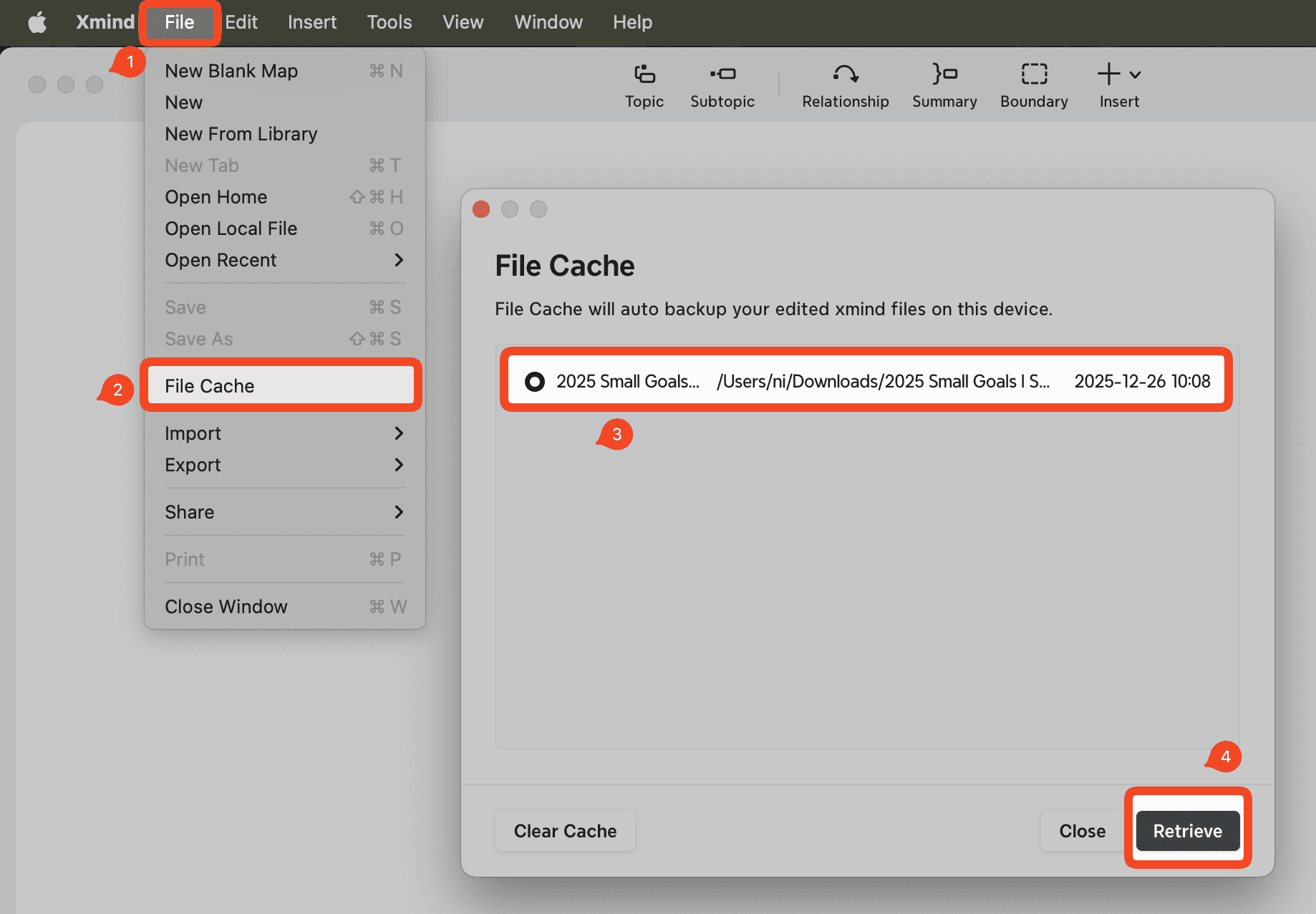Open the View menu

pos(463,22)
